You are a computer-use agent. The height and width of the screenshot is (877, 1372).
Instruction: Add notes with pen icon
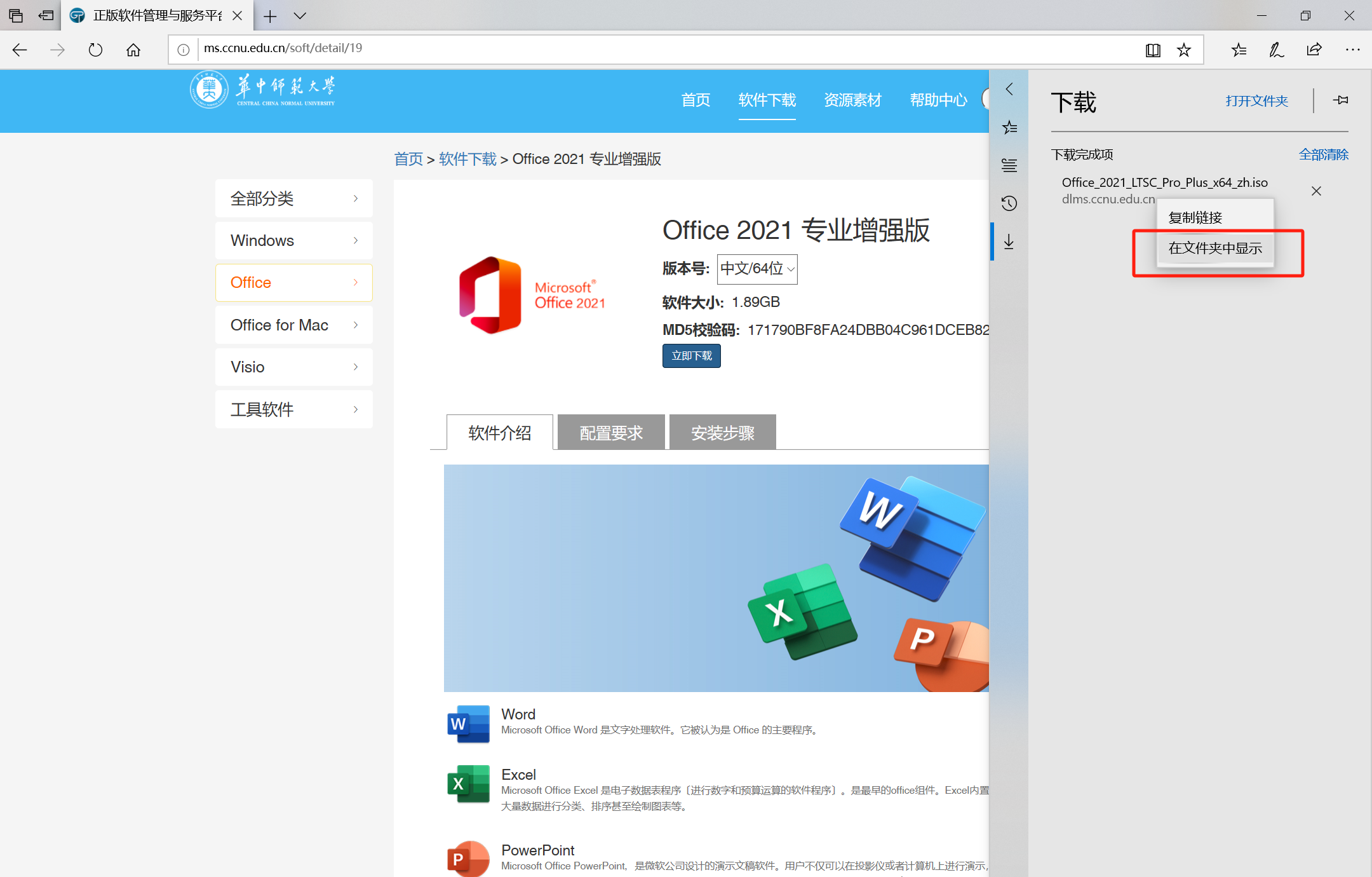(1277, 50)
